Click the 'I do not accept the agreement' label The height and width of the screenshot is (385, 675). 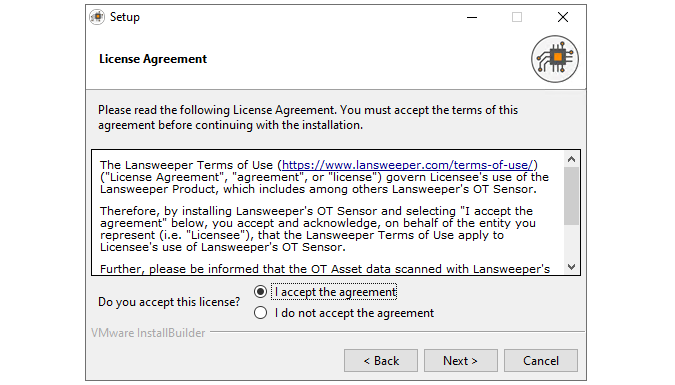pyautogui.click(x=354, y=313)
